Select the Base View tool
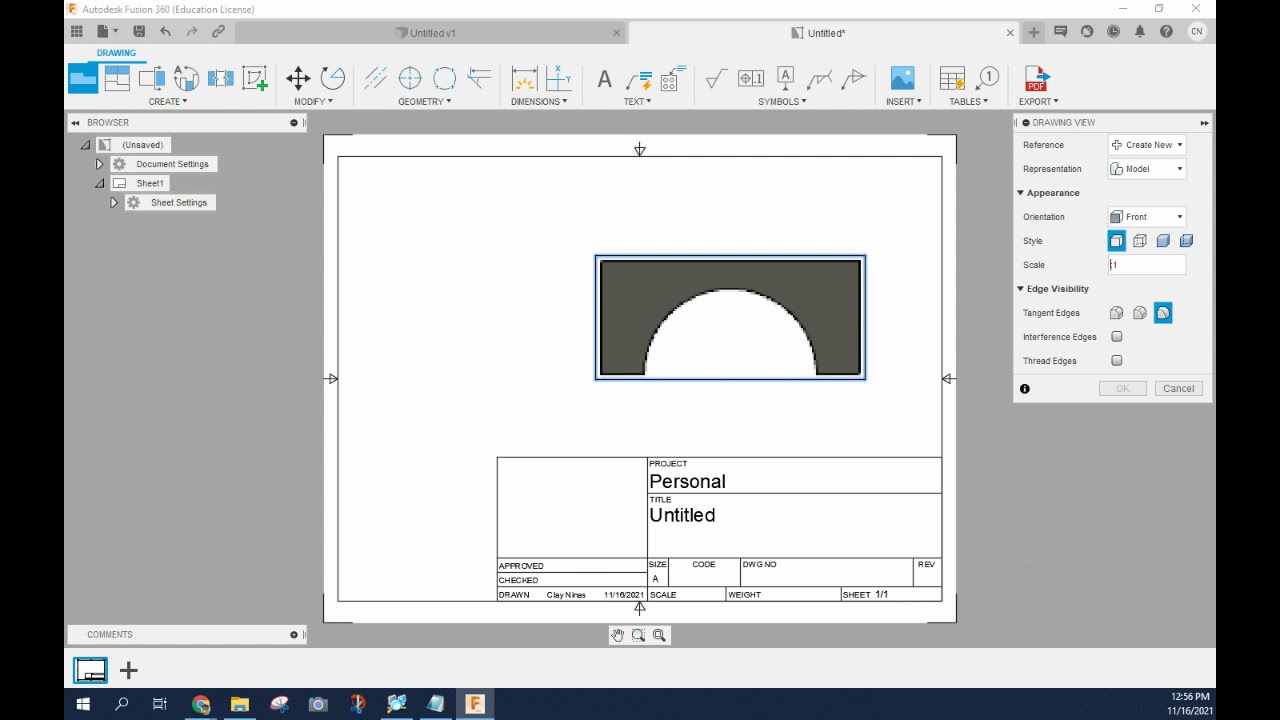Image resolution: width=1280 pixels, height=720 pixels. 83,78
